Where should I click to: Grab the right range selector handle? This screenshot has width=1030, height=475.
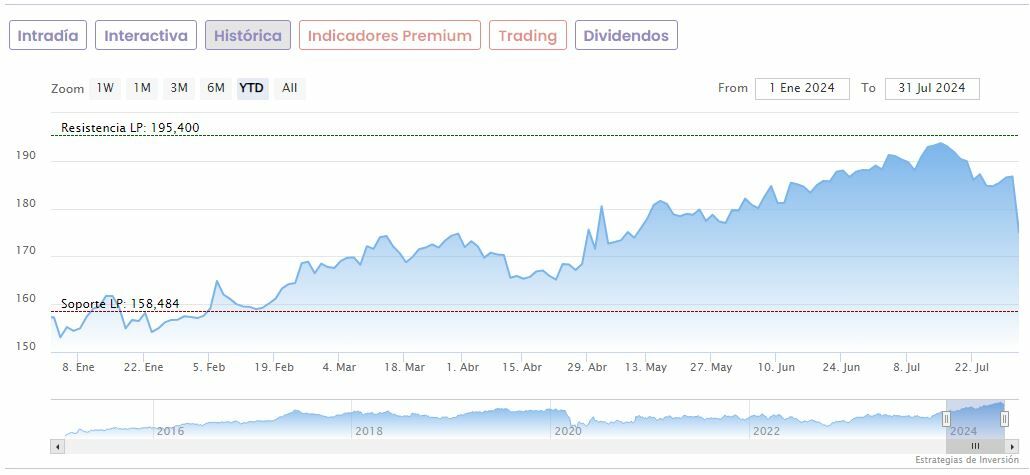1004,419
